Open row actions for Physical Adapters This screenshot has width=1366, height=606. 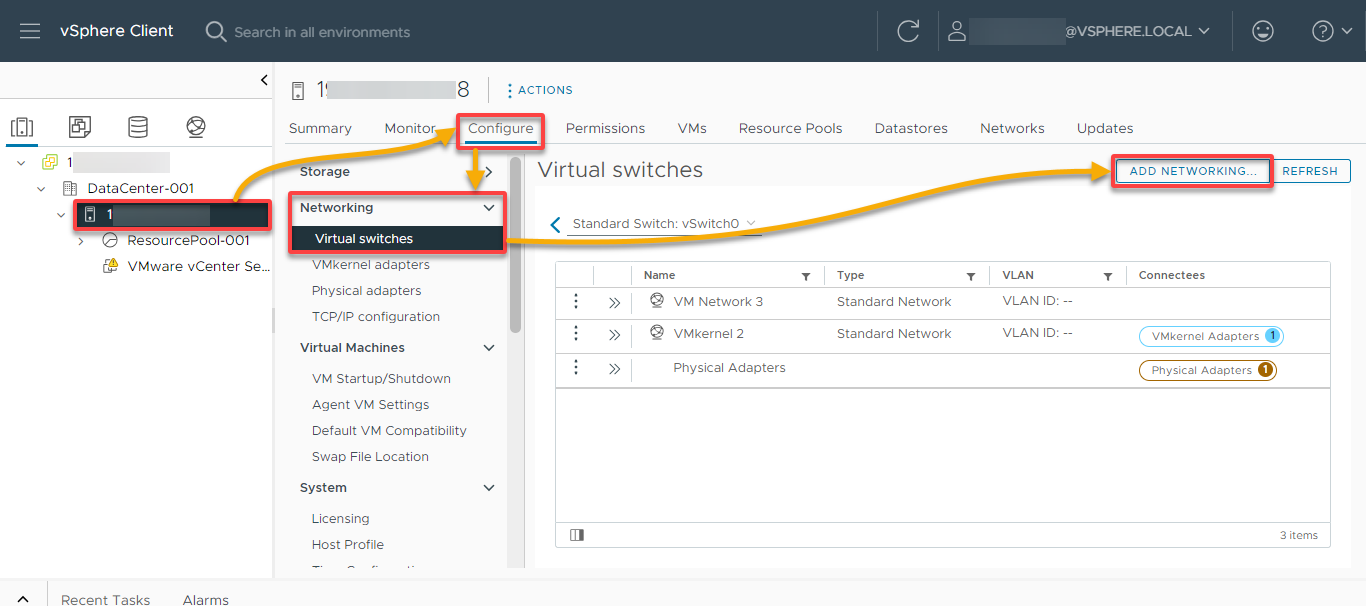[x=576, y=367]
